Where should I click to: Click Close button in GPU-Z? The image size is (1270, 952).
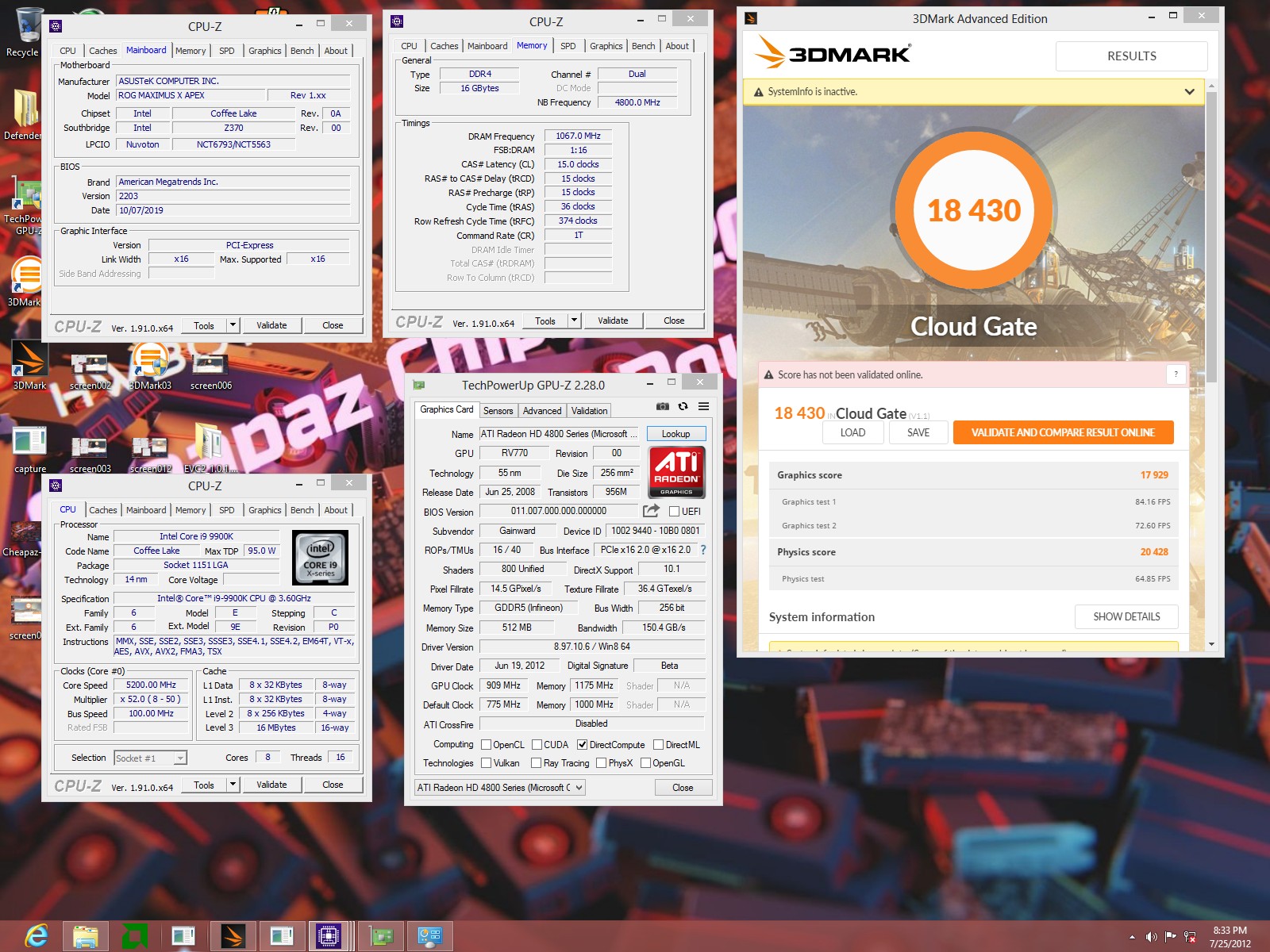click(x=683, y=788)
